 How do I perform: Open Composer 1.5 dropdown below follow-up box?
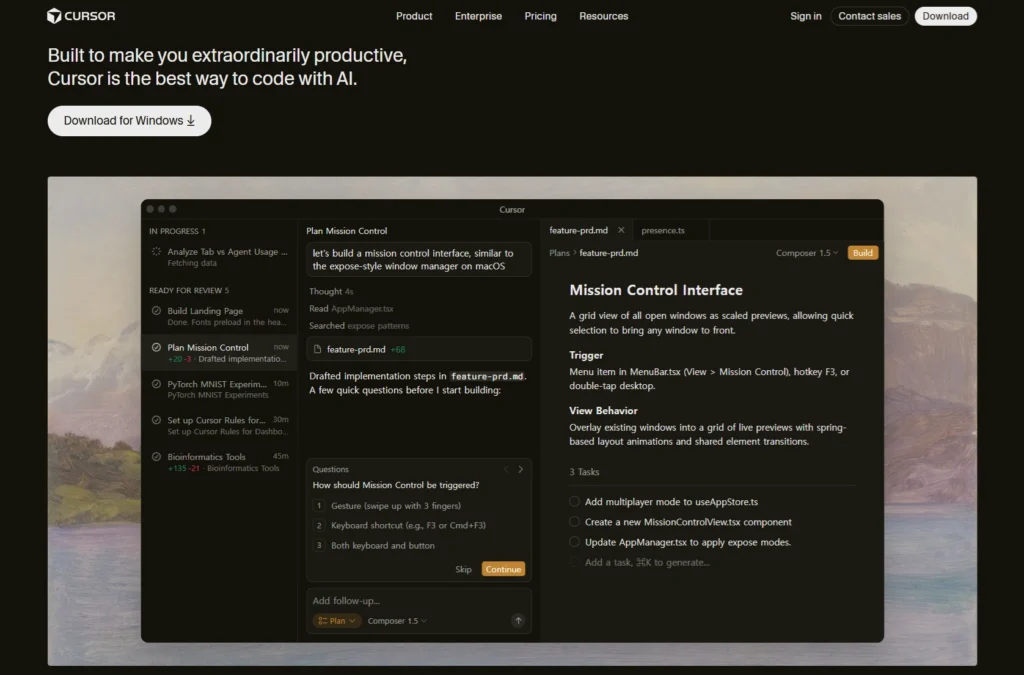(x=397, y=621)
